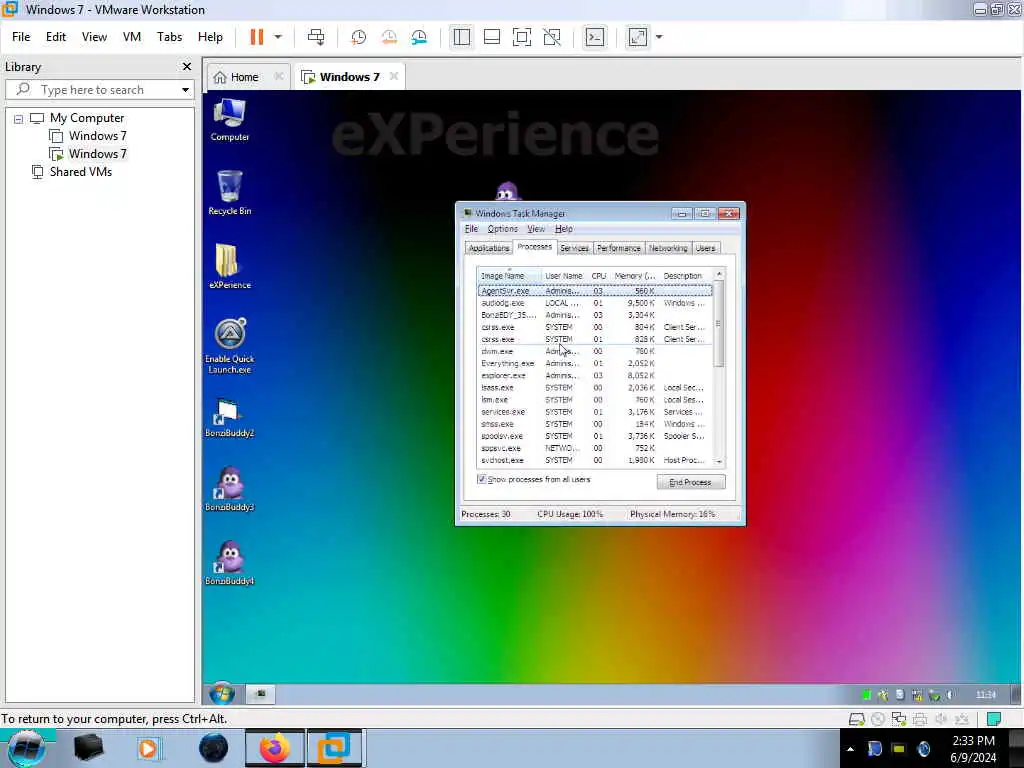1024x768 pixels.
Task: Open the VM menu
Action: 132,37
